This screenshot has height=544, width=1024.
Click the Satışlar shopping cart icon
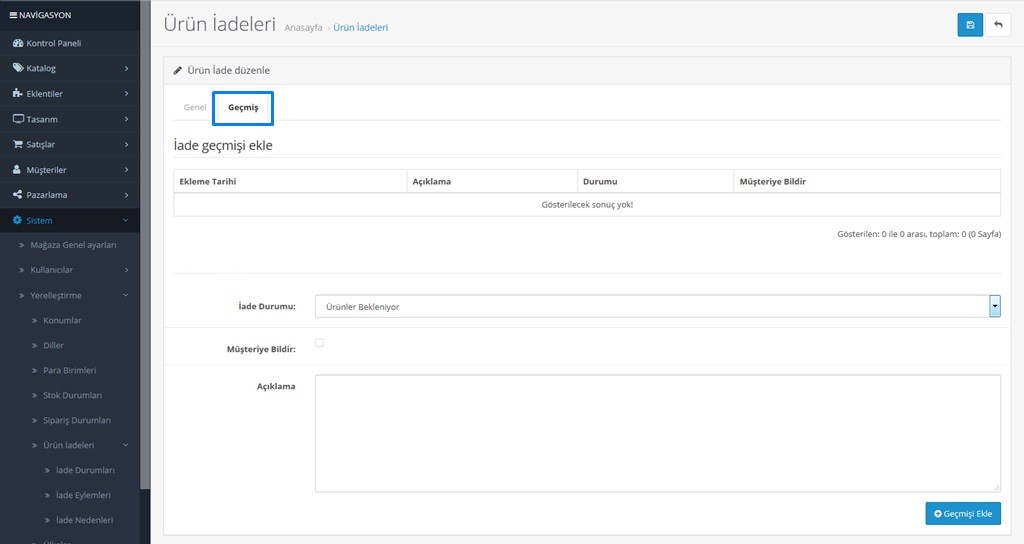coord(18,144)
